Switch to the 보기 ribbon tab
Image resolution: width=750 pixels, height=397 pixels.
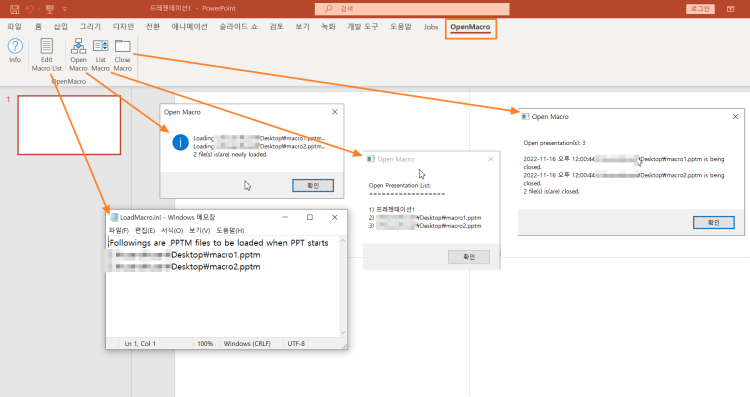click(x=302, y=27)
